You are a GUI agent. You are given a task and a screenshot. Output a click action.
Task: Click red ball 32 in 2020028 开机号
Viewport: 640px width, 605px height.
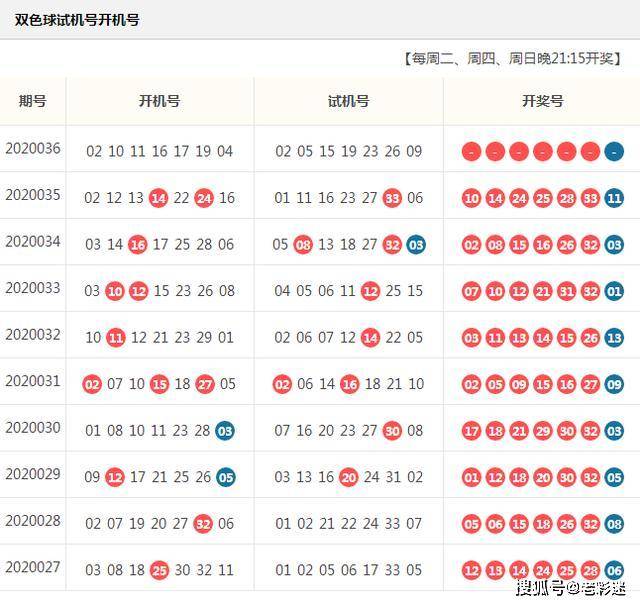tap(203, 524)
